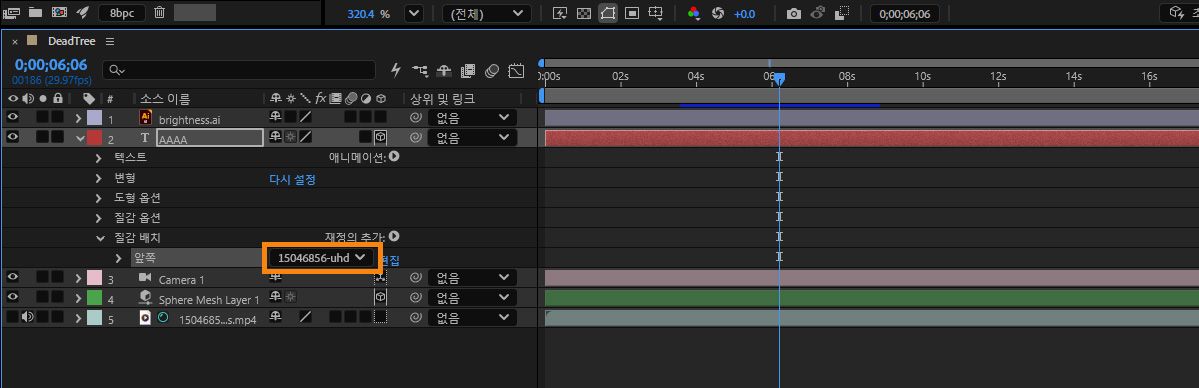The height and width of the screenshot is (388, 1199).
Task: Expand the brightness.ai layer properties
Action: [x=78, y=118]
